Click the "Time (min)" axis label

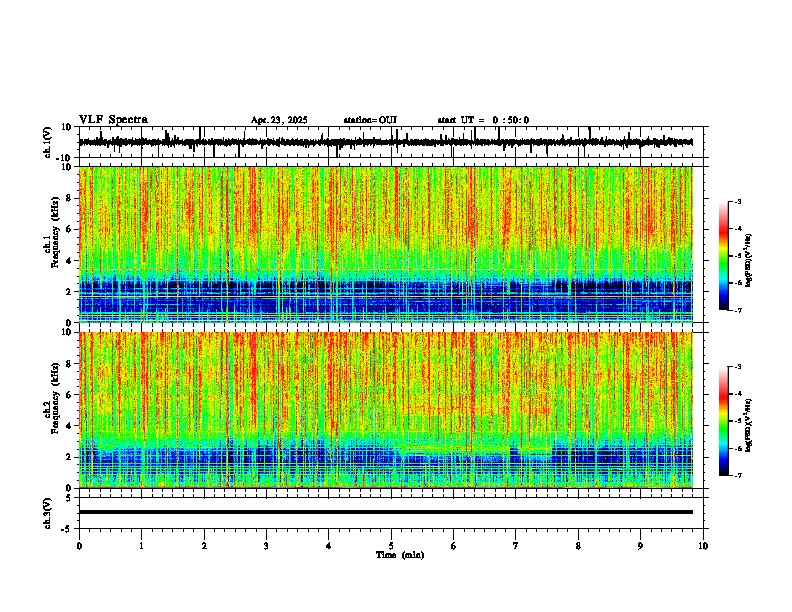click(400, 555)
